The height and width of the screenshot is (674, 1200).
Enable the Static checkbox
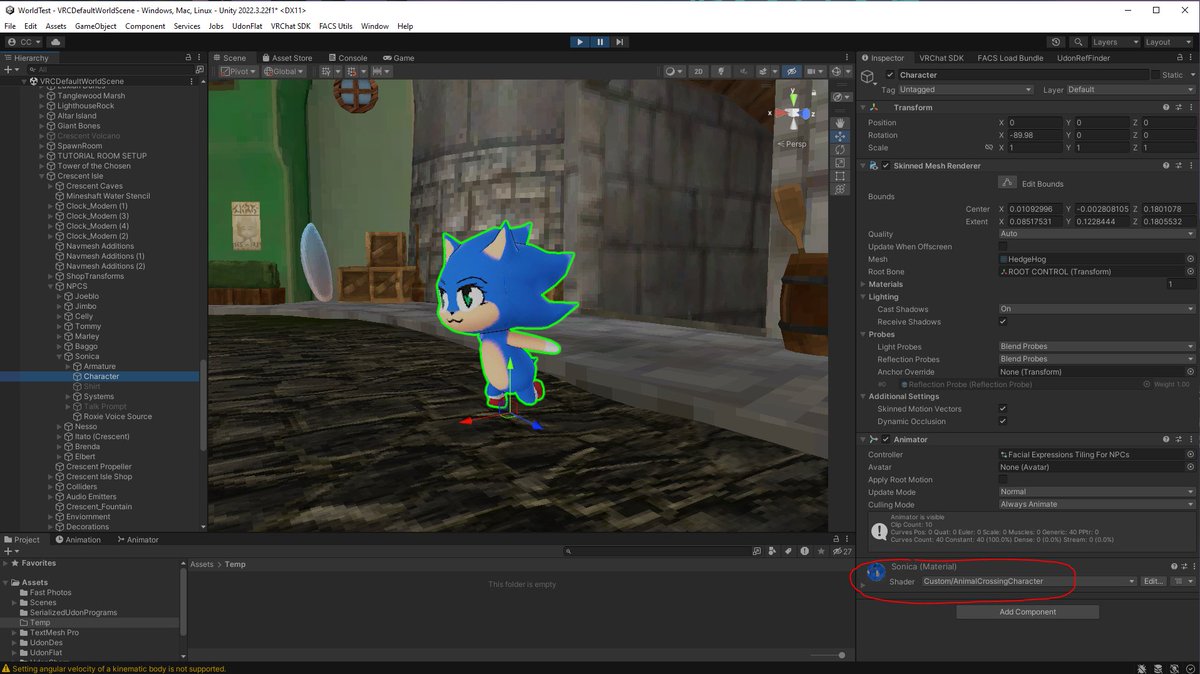1155,75
